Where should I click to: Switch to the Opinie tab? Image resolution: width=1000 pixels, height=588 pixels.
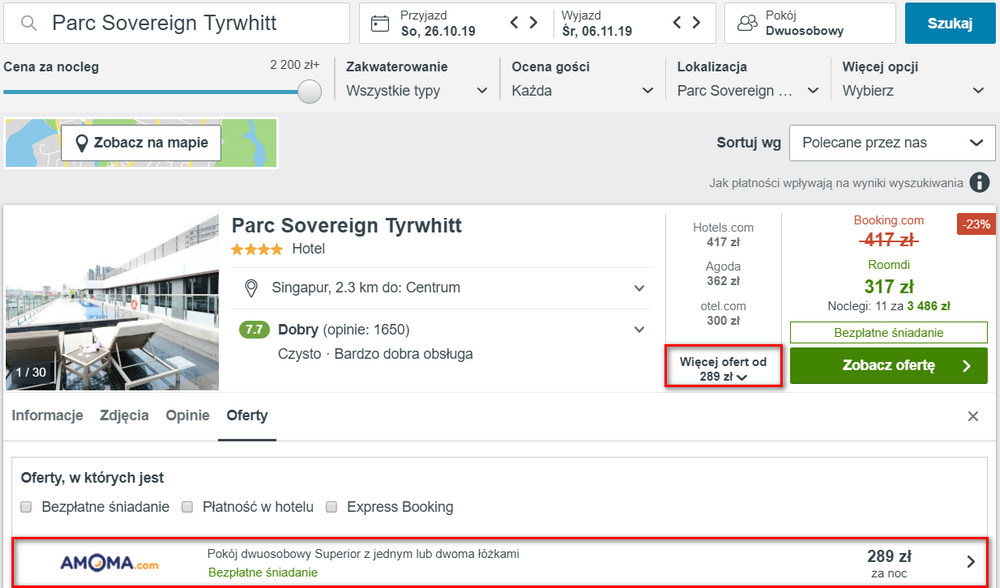coord(188,416)
